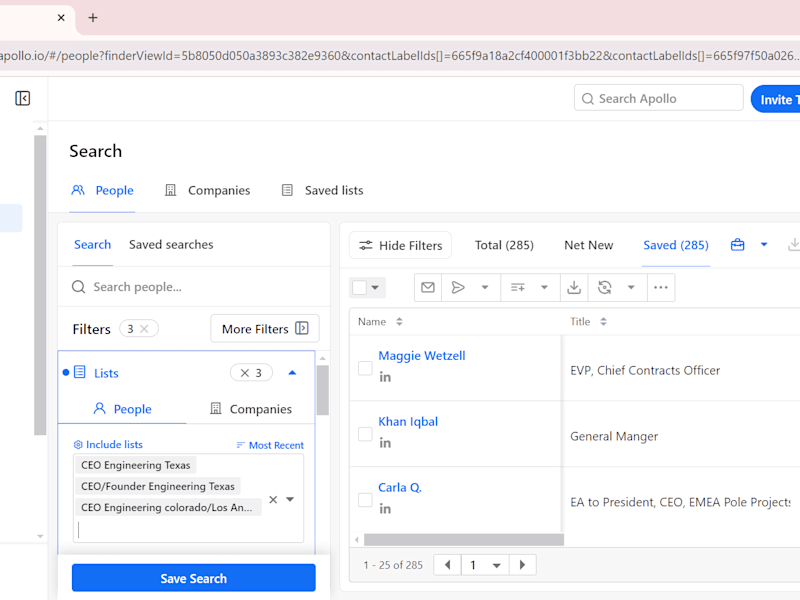Go to the previous results page
The width and height of the screenshot is (800, 600).
447,565
